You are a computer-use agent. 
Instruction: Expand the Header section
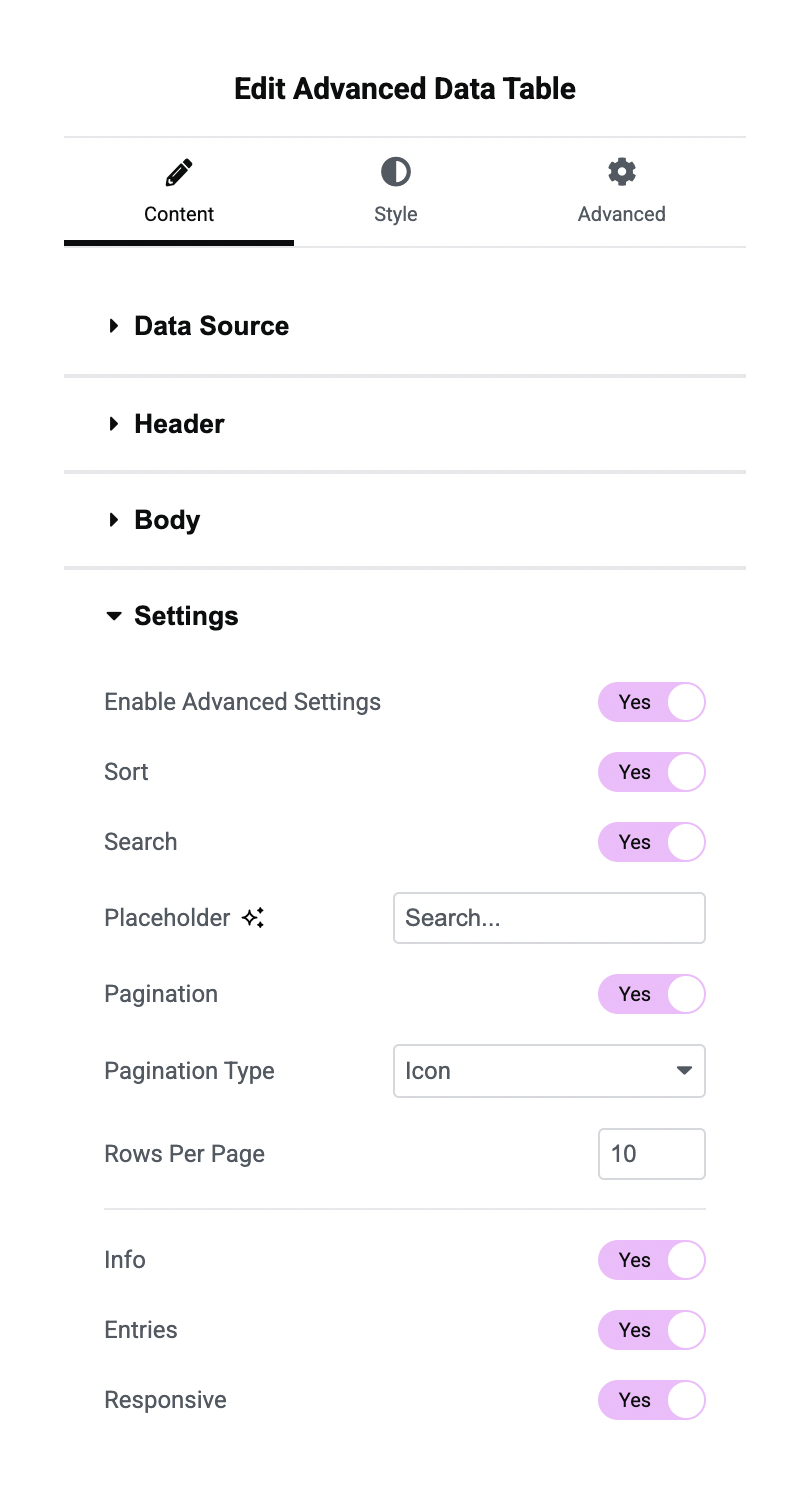(x=179, y=424)
